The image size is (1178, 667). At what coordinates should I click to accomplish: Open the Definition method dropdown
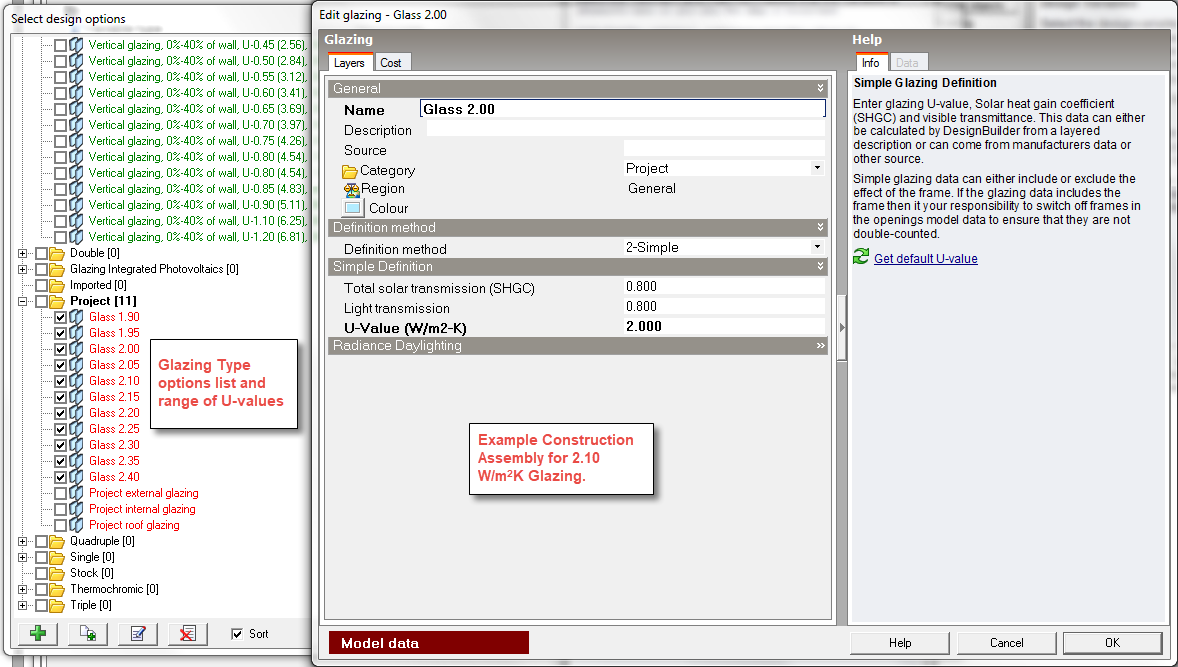pos(817,247)
